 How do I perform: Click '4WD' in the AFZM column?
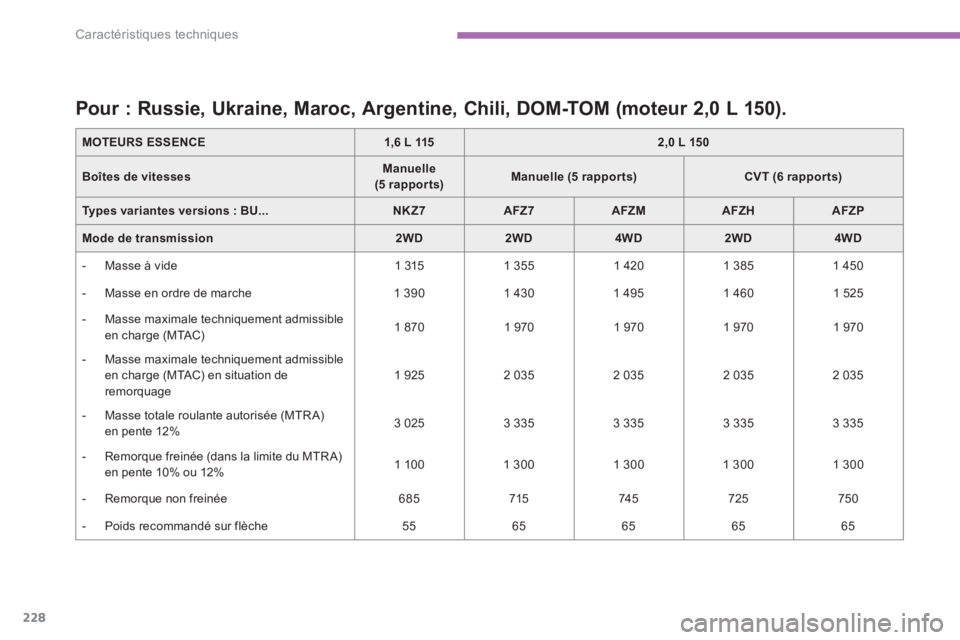point(628,238)
